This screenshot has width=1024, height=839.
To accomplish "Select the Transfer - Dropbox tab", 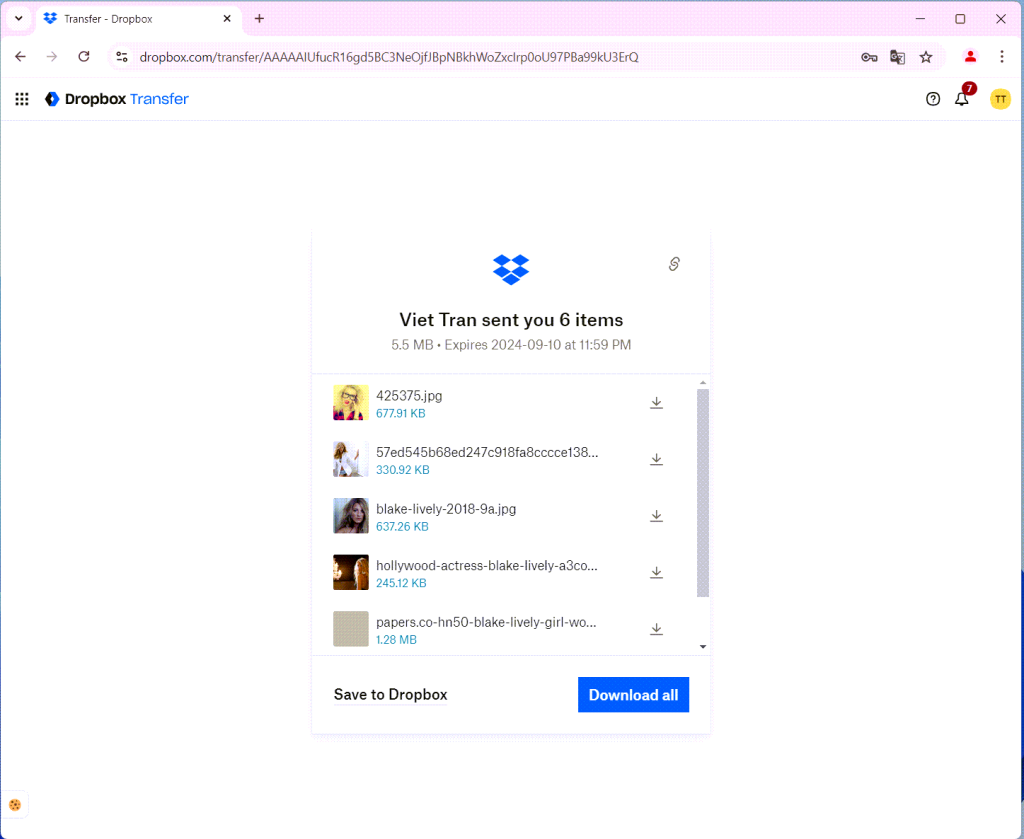I will [x=138, y=19].
